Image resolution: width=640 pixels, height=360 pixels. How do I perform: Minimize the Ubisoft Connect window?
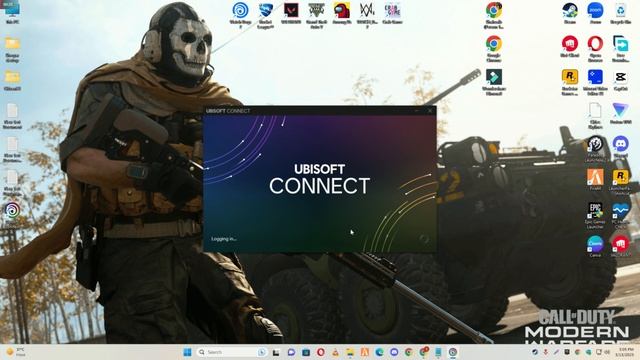click(417, 110)
